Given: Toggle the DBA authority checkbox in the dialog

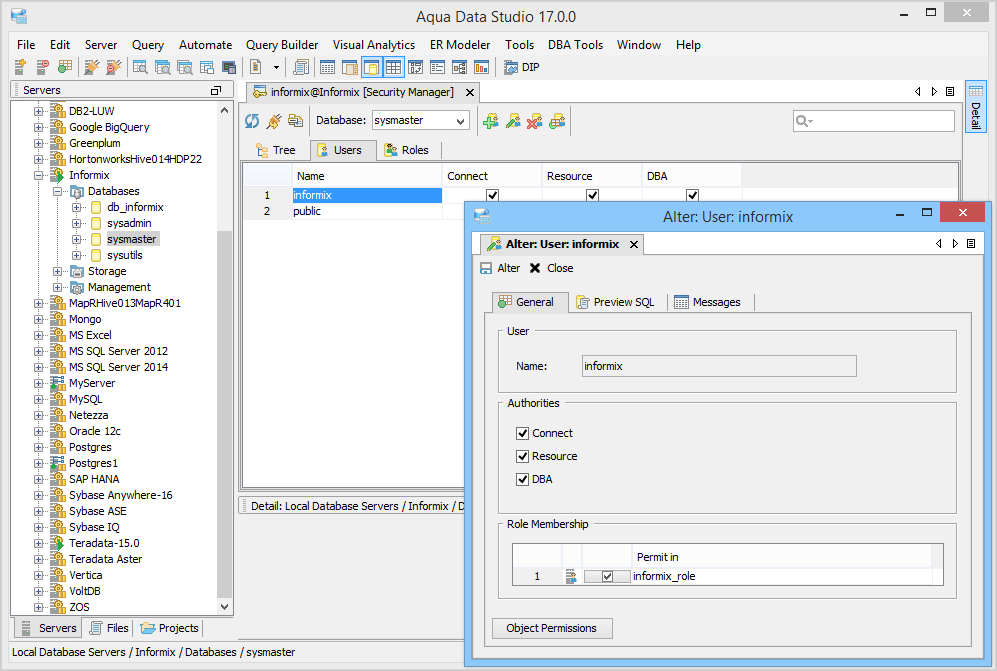Looking at the screenshot, I should [523, 479].
